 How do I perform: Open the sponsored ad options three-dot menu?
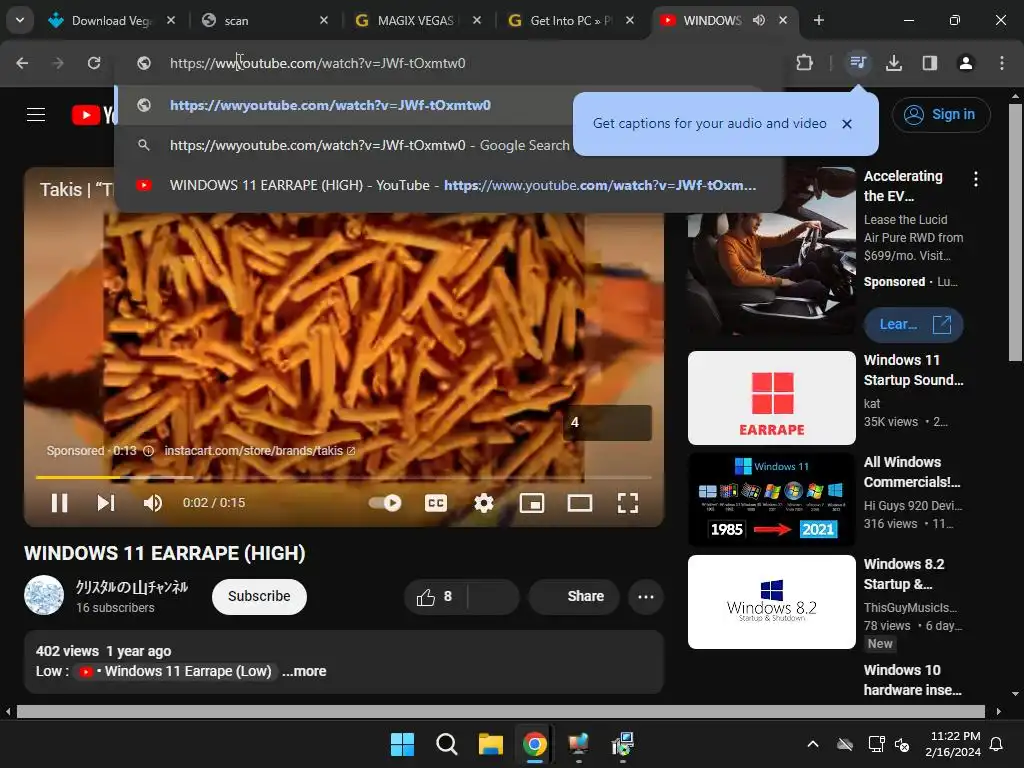click(976, 179)
